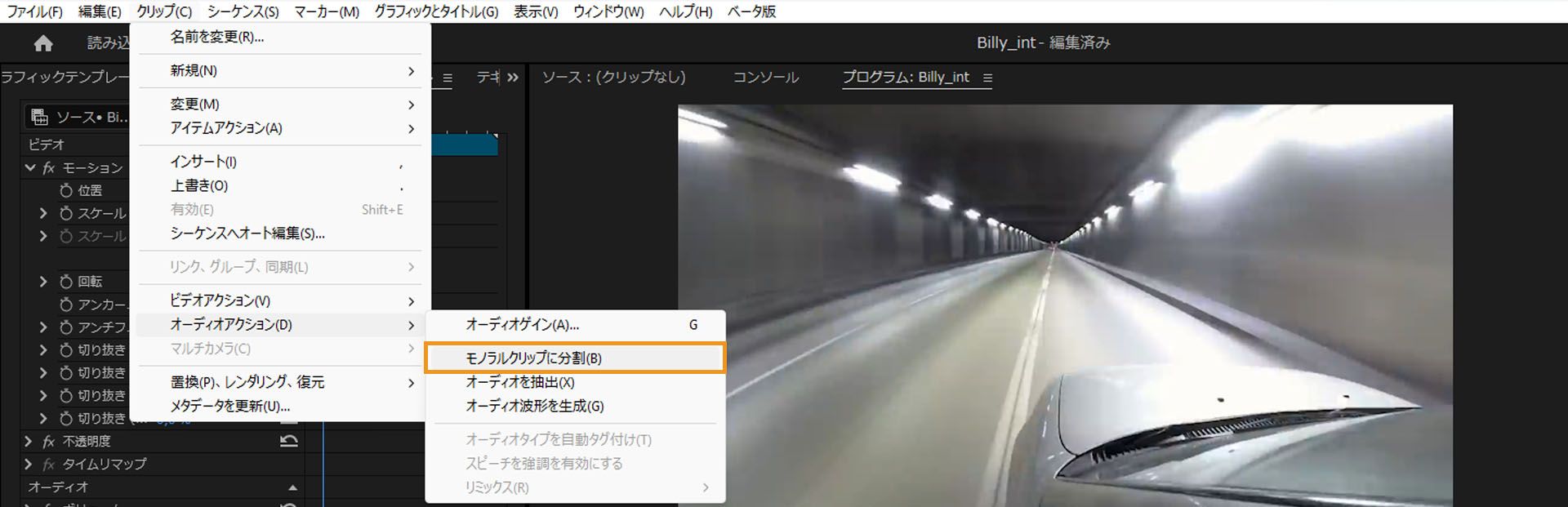Open the 新規(N) submenu
This screenshot has width=1568, height=507.
(279, 71)
